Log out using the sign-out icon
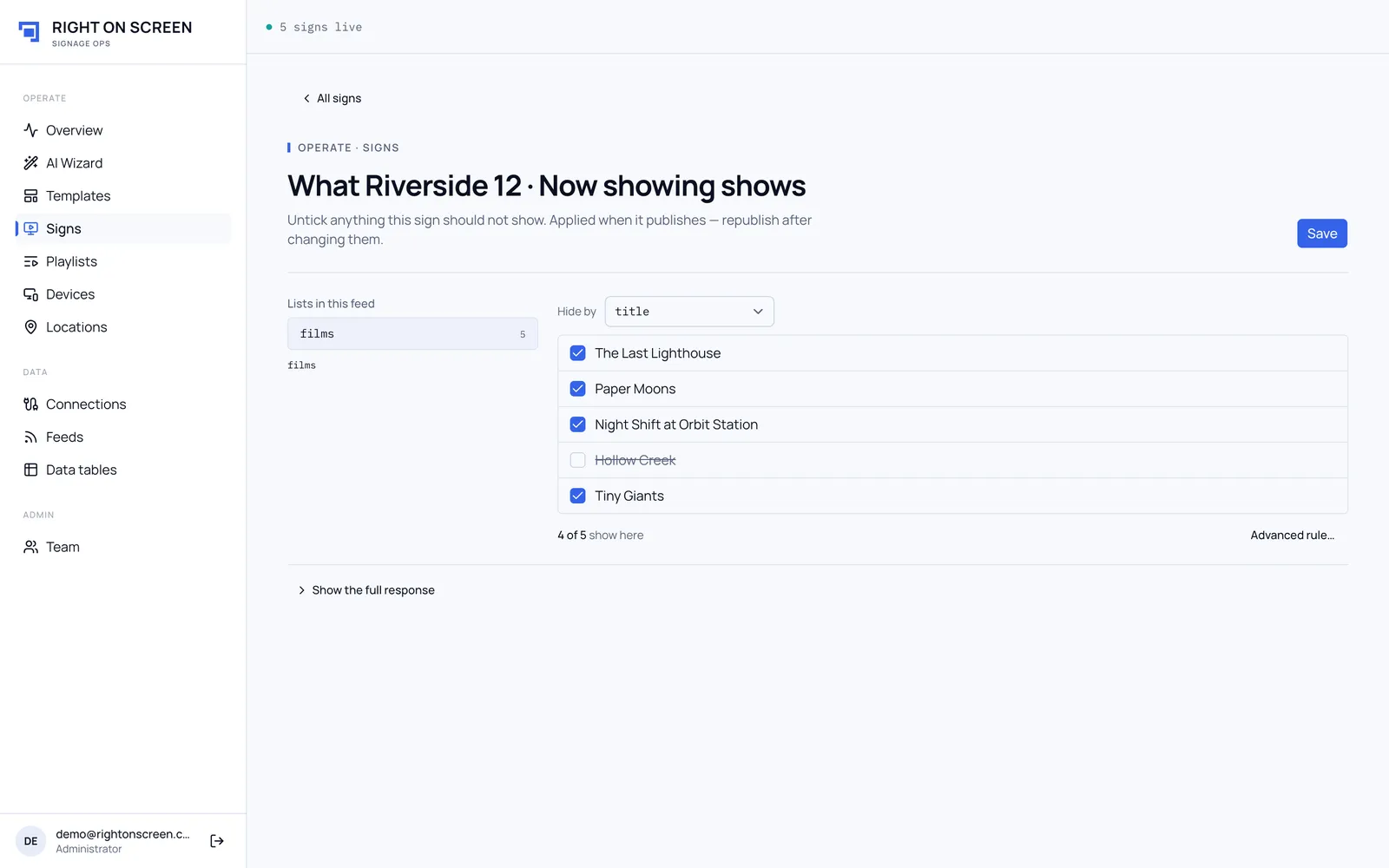The image size is (1389, 868). (217, 840)
